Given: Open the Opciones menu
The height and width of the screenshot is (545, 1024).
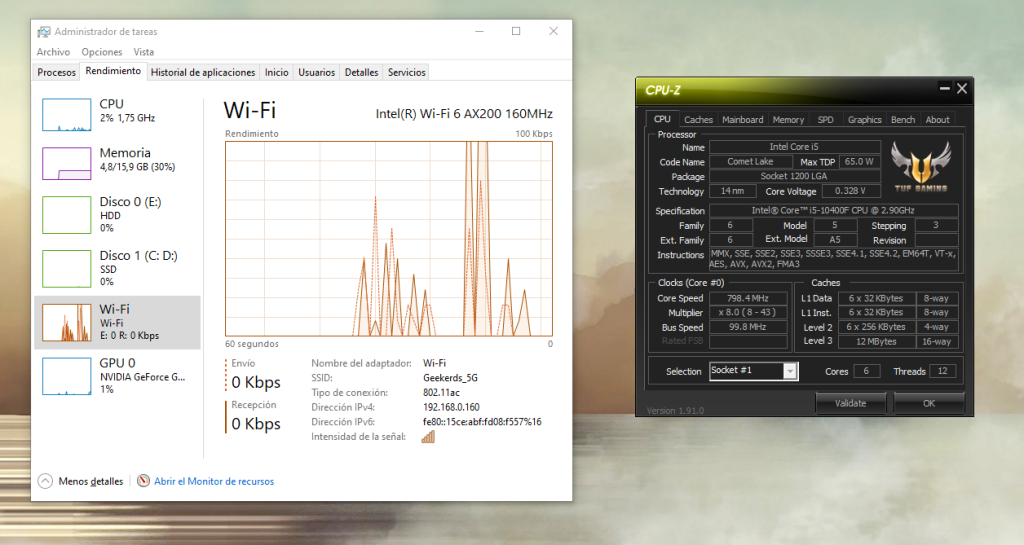Looking at the screenshot, I should click(x=102, y=52).
